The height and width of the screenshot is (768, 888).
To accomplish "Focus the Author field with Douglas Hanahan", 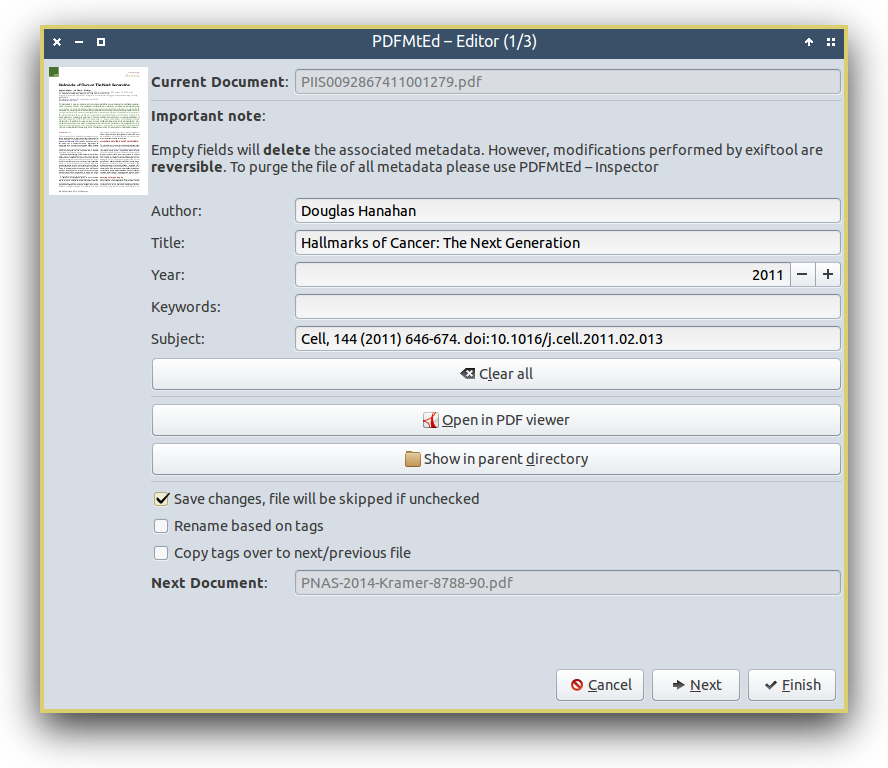I will tap(567, 211).
